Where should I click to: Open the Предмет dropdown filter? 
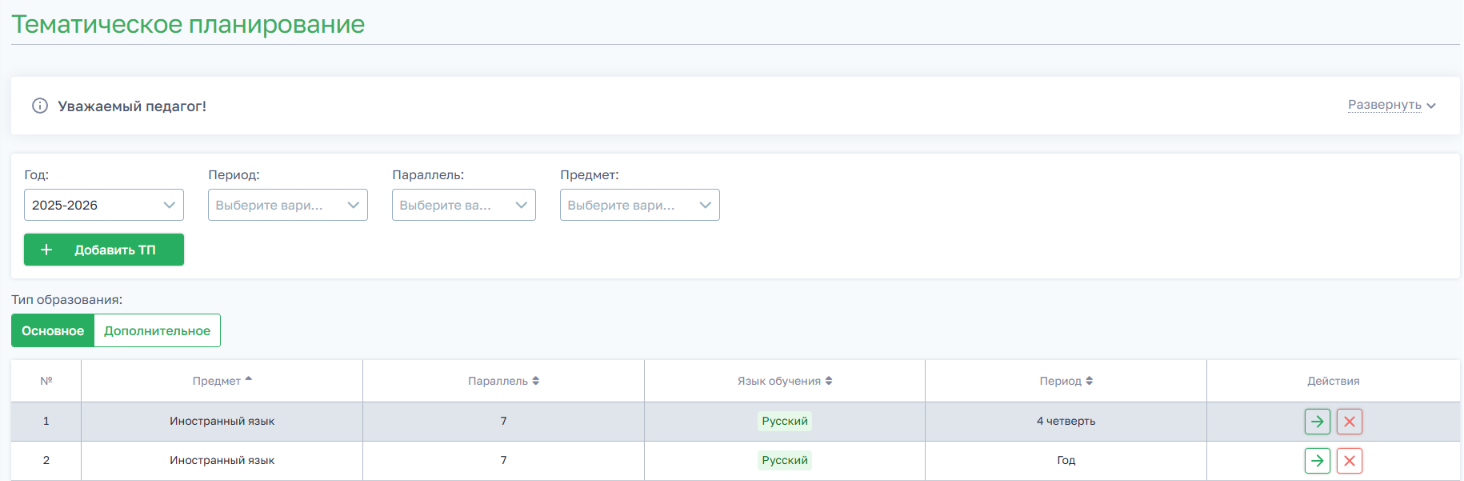point(640,205)
